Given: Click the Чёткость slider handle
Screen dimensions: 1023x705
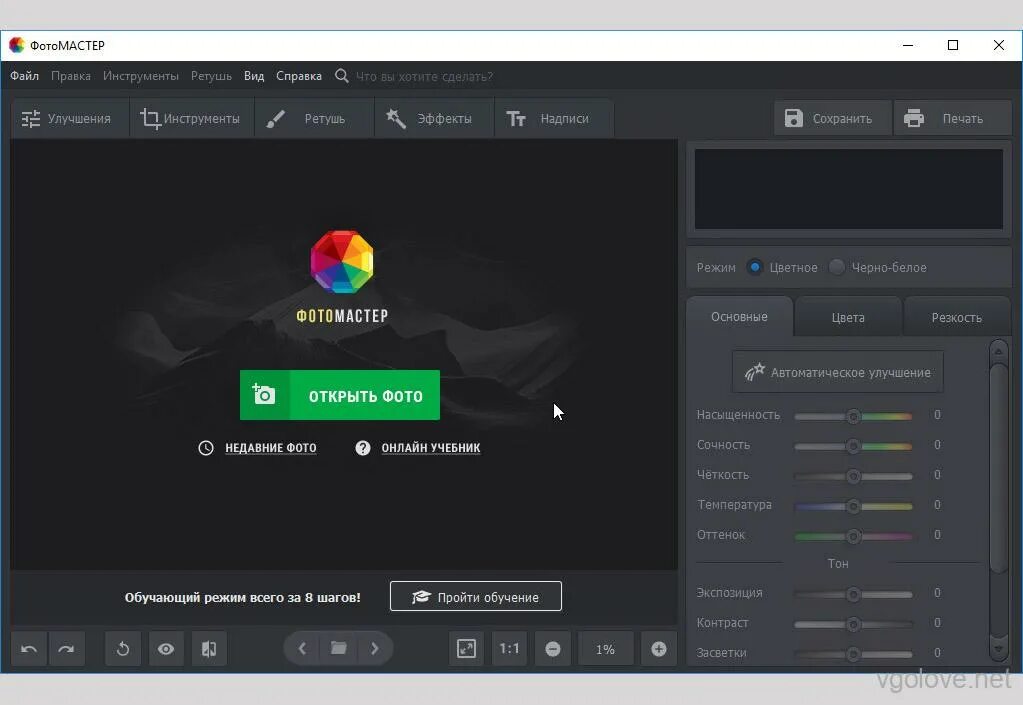Looking at the screenshot, I should [853, 476].
